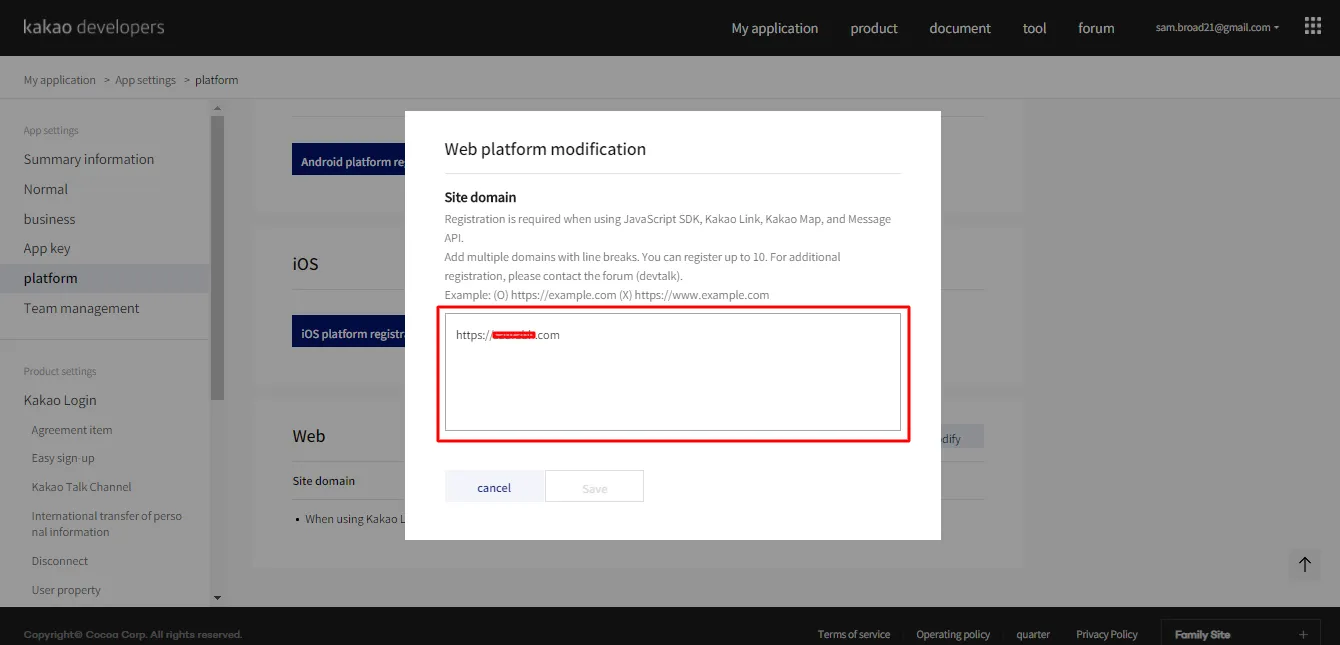The image size is (1340, 645).
Task: Open App key in the sidebar
Action: (x=47, y=248)
